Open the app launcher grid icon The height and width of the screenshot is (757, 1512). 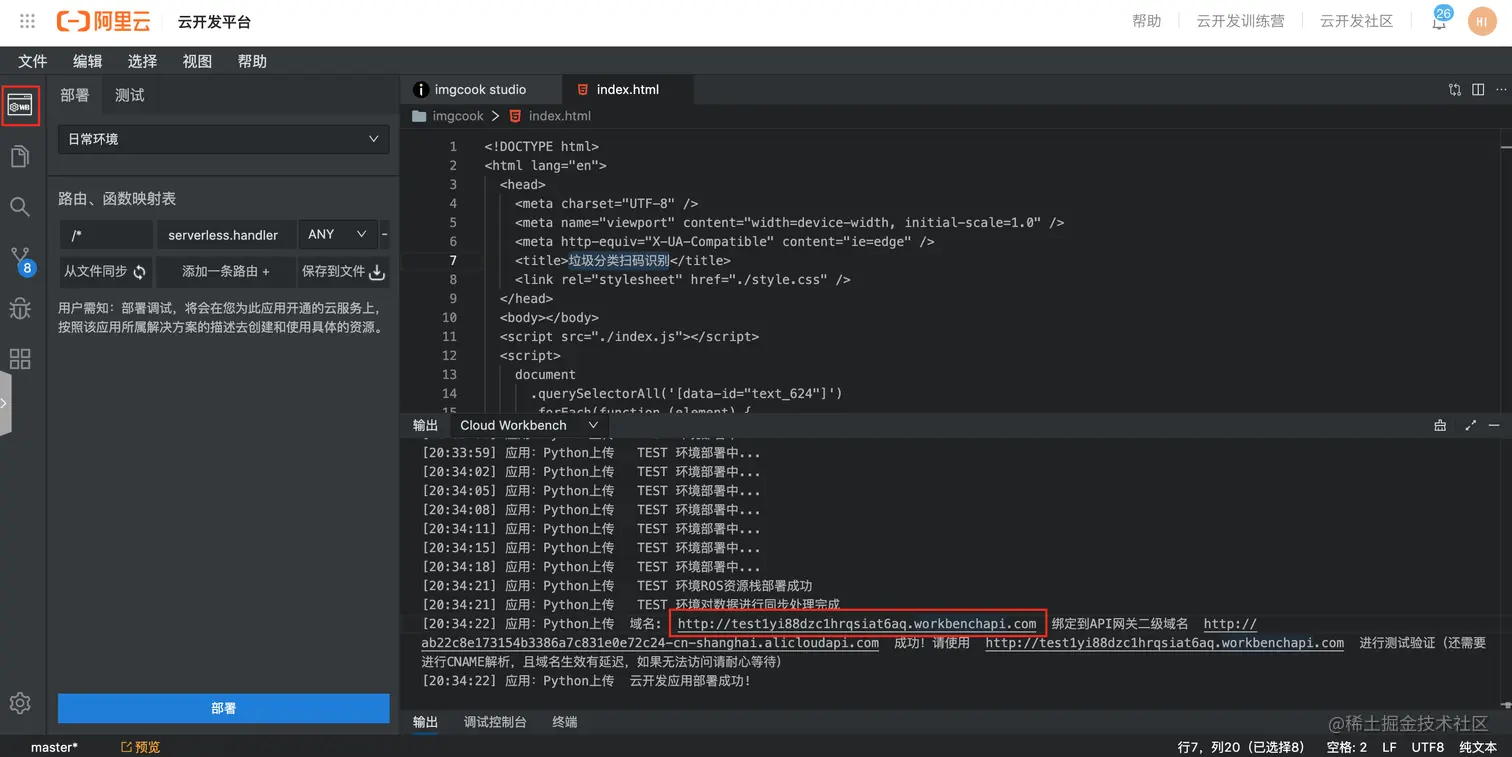(28, 21)
